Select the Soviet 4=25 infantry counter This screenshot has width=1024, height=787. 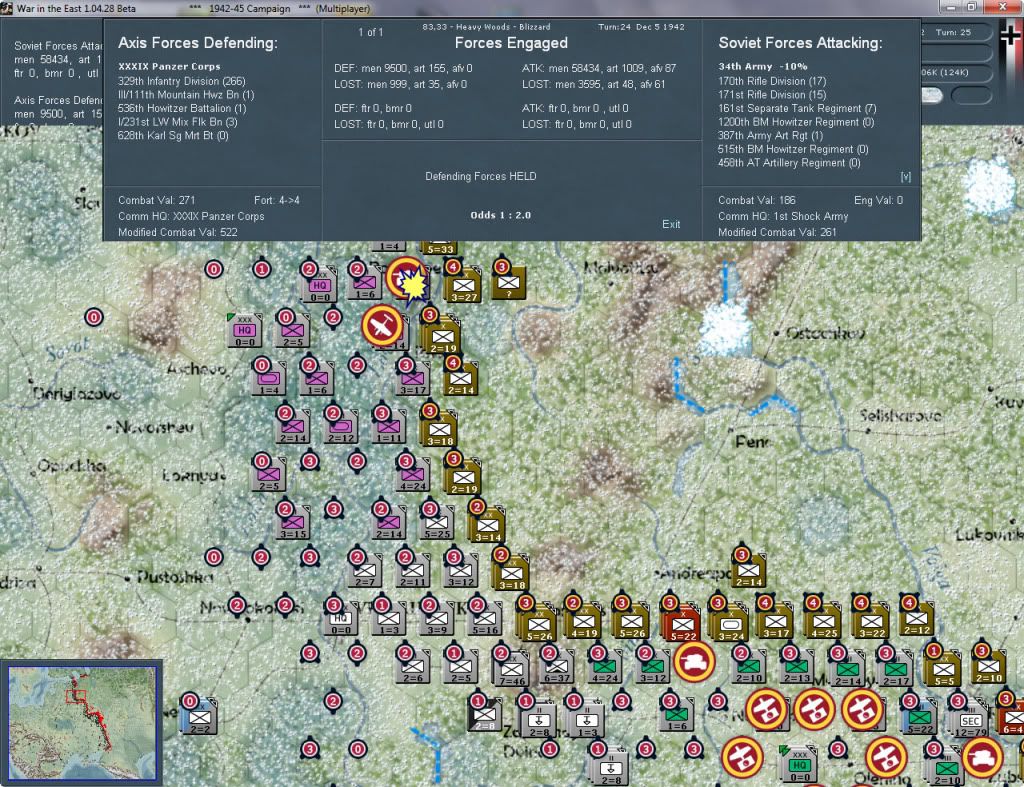click(x=823, y=620)
